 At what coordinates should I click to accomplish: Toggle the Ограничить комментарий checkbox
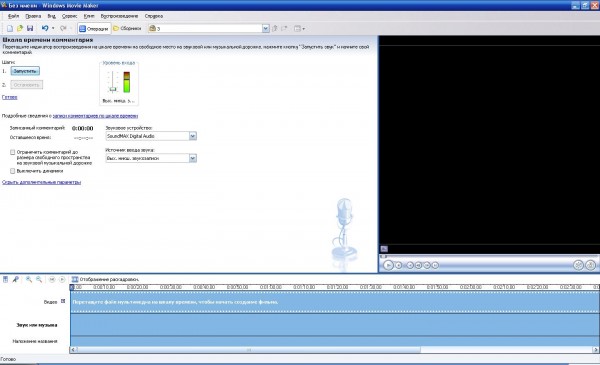pyautogui.click(x=13, y=152)
